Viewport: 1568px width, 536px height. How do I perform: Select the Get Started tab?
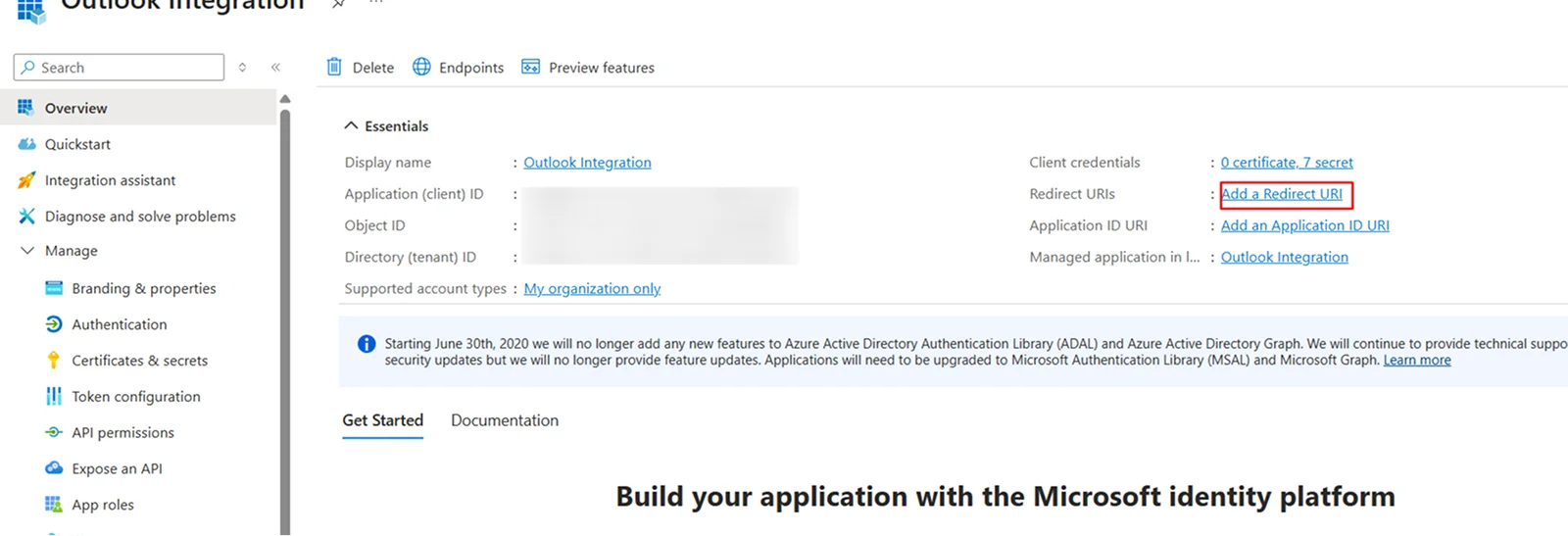click(382, 420)
